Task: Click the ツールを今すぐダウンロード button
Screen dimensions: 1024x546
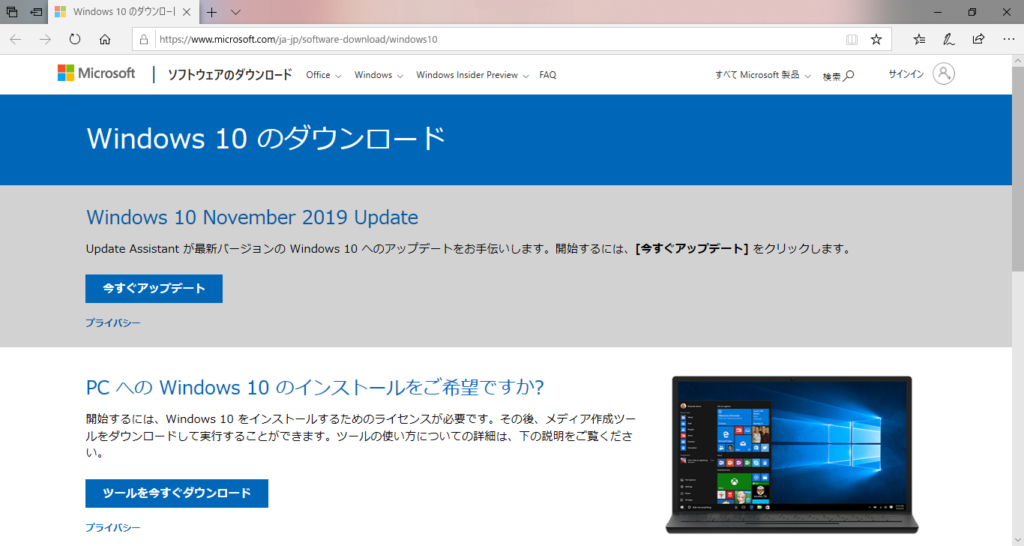Action: [177, 493]
